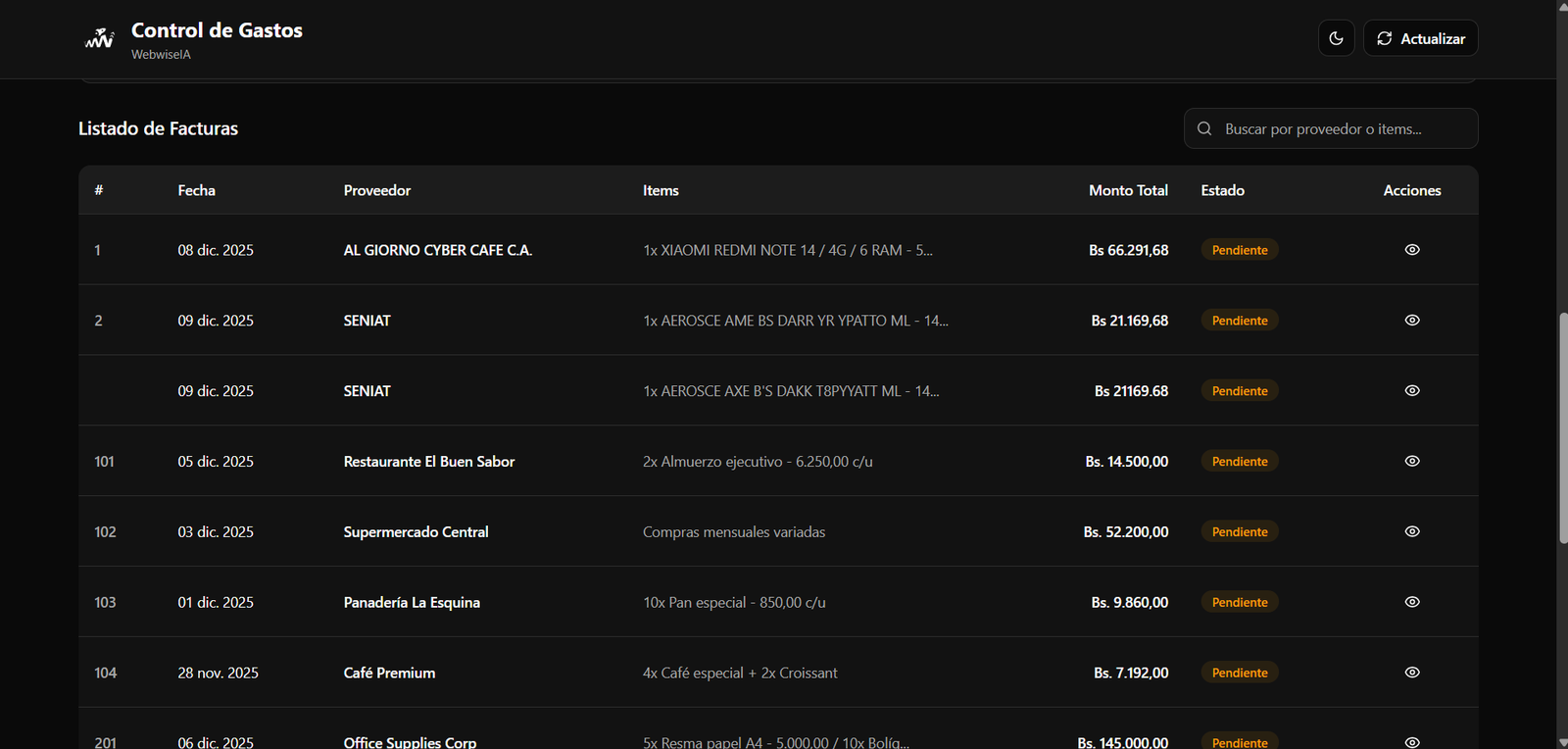This screenshot has height=749, width=1568.
Task: Click Pendiente badge in Panadería La Esquina row
Action: tap(1240, 603)
